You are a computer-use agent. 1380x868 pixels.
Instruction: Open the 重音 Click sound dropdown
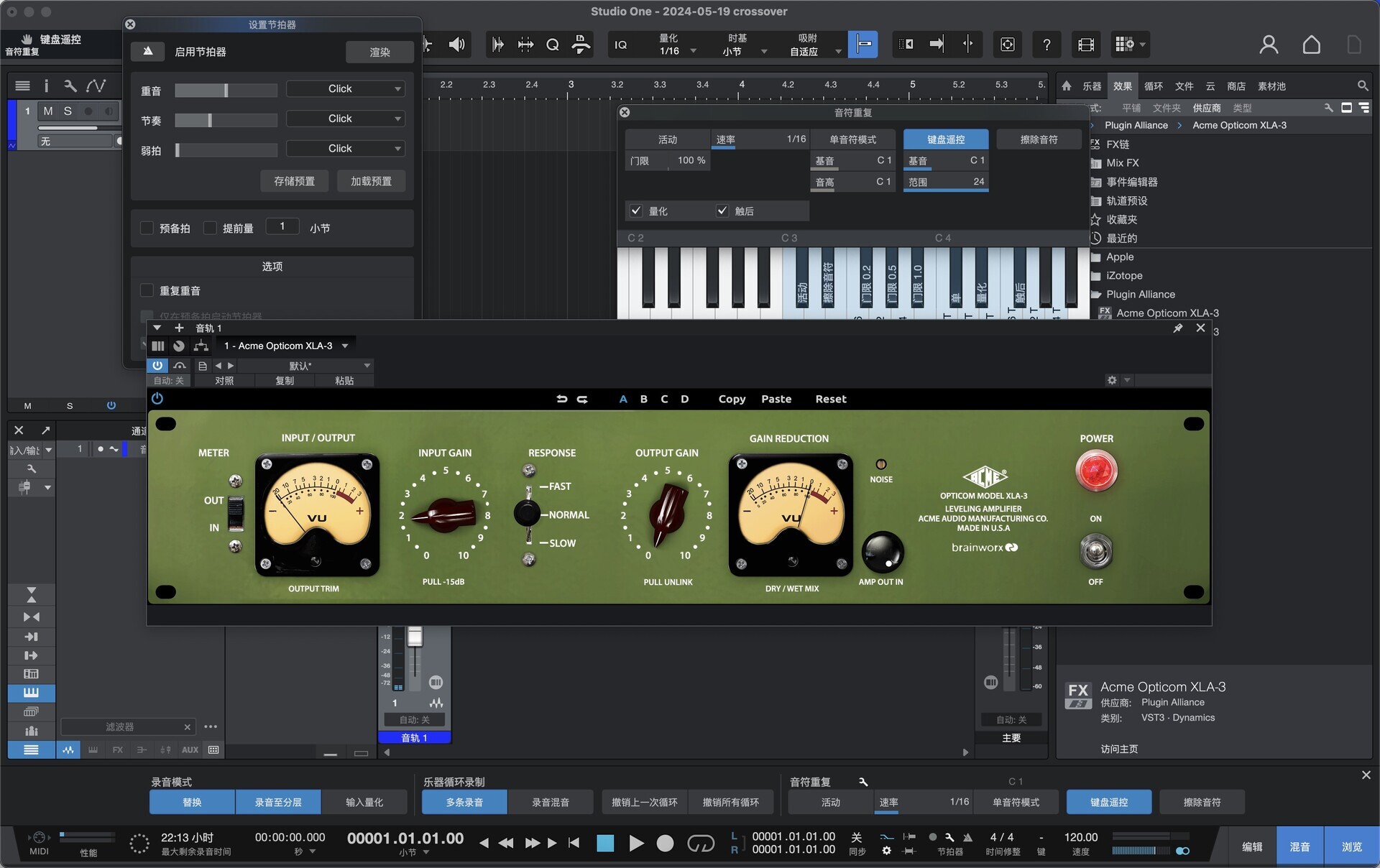(x=346, y=89)
